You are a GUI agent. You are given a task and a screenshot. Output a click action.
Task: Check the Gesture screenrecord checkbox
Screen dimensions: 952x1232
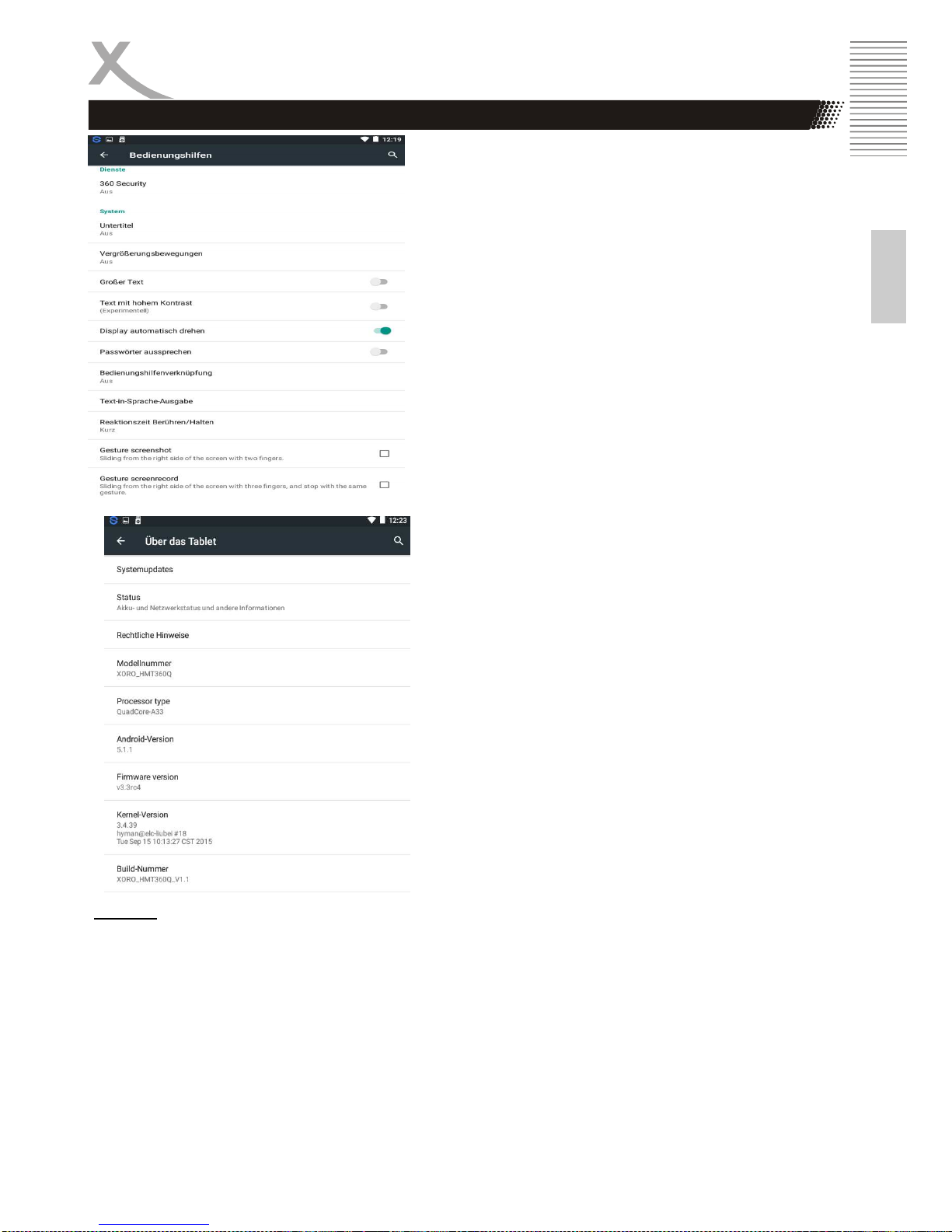pyautogui.click(x=384, y=484)
